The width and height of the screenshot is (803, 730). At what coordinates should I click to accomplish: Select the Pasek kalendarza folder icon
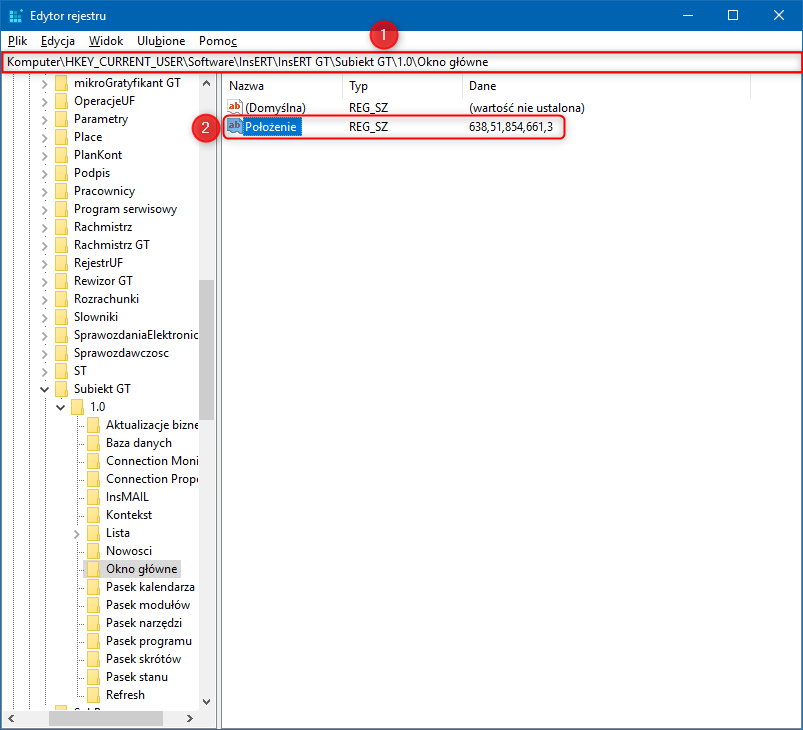93,587
